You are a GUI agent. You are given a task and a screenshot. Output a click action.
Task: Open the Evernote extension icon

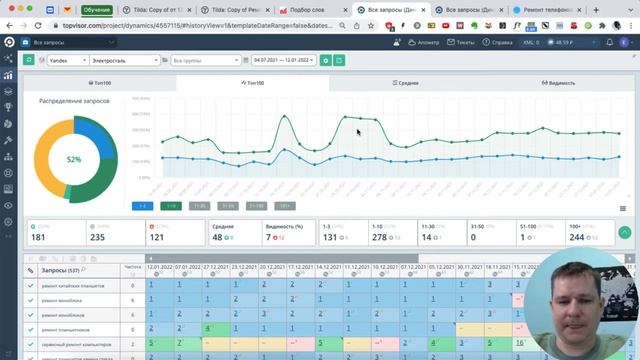(x=474, y=26)
